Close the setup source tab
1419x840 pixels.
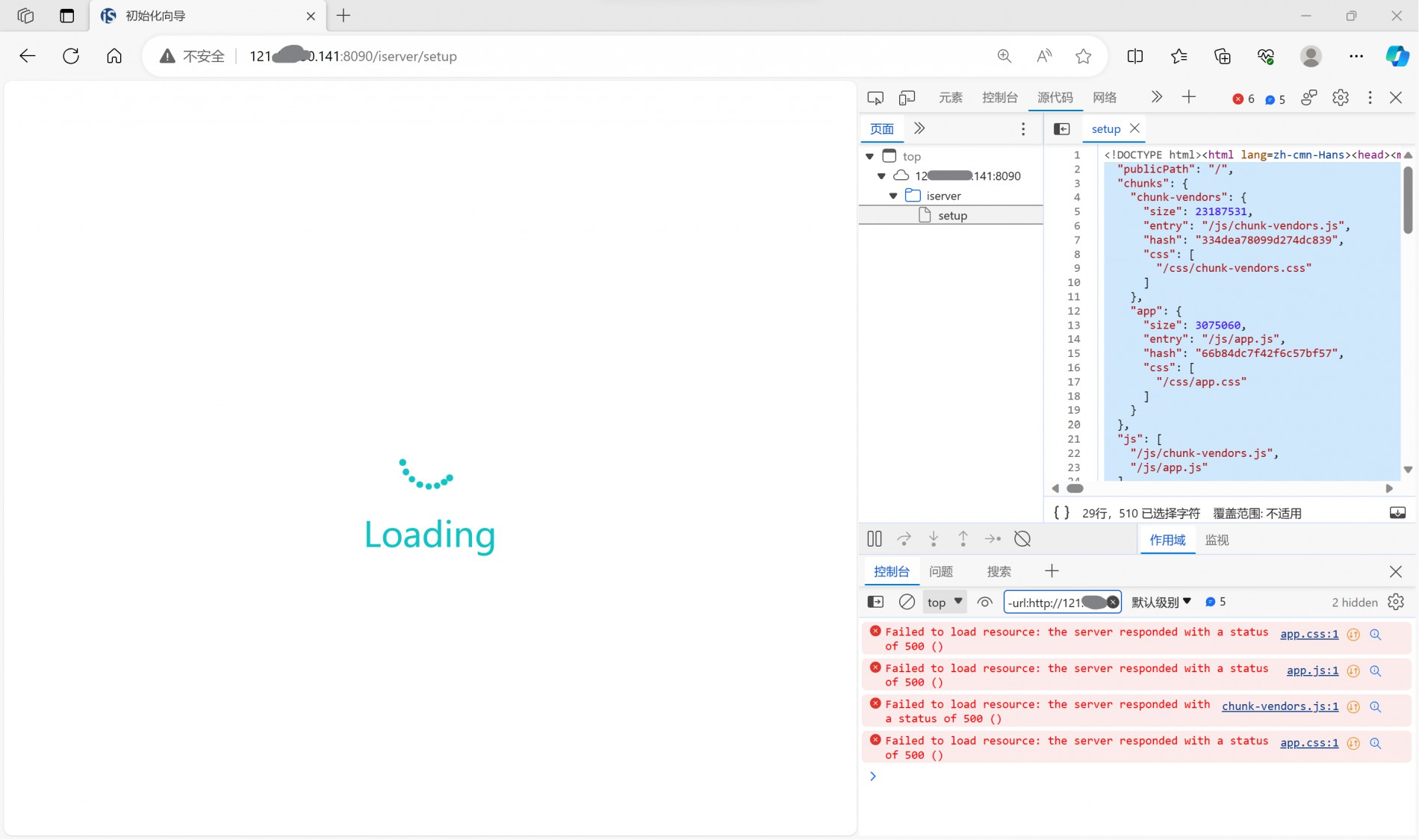(x=1134, y=128)
